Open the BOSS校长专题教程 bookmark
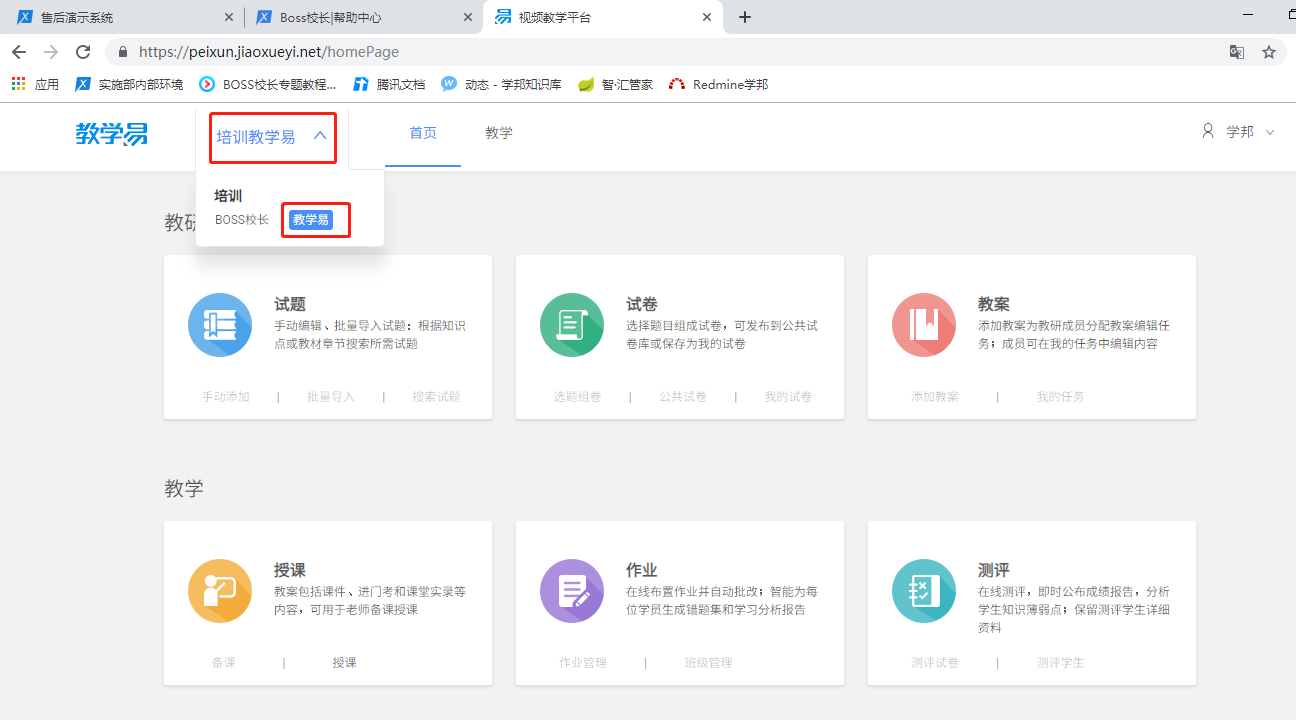Viewport: 1296px width, 720px height. (268, 85)
